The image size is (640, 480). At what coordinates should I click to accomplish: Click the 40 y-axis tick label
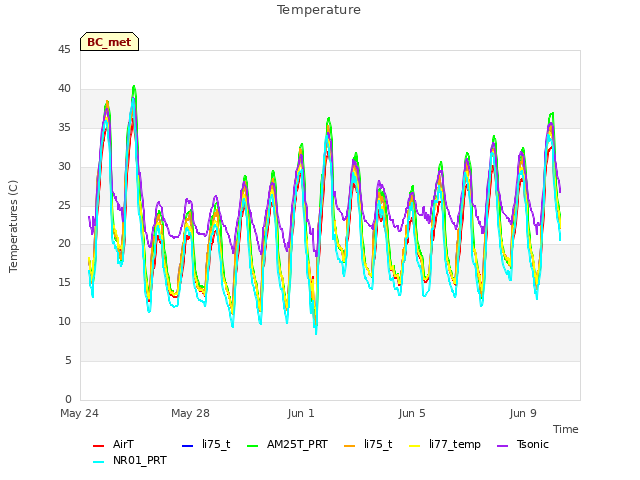(x=64, y=89)
